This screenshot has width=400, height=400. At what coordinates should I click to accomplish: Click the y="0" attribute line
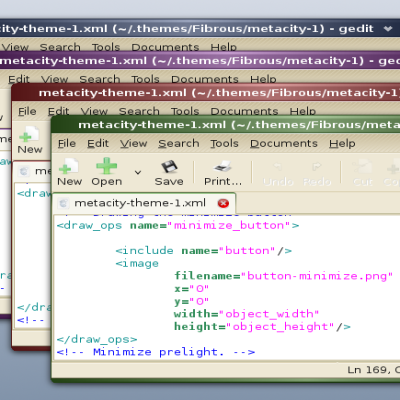tap(191, 301)
